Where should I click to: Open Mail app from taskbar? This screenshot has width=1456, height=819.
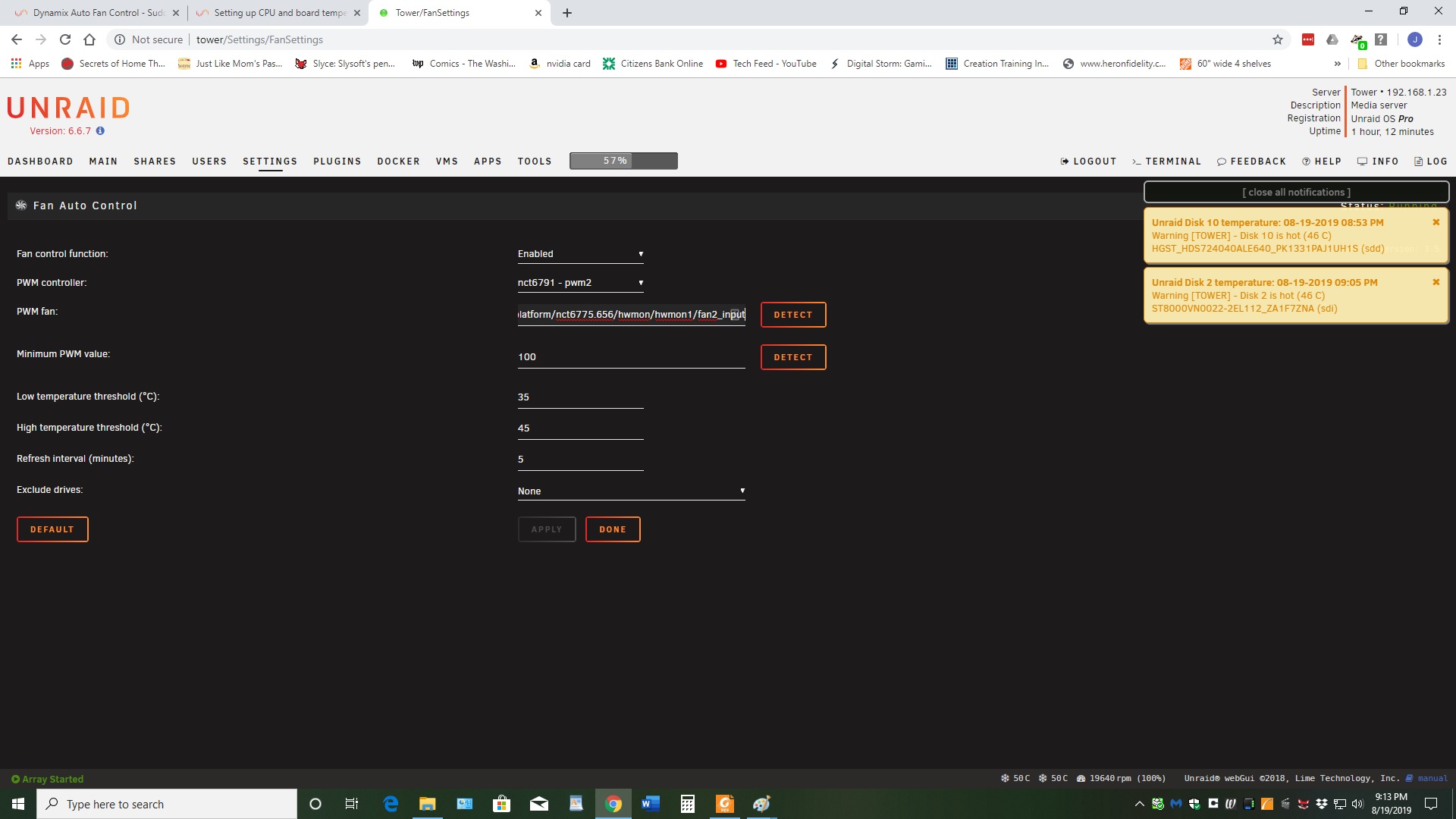tap(539, 804)
